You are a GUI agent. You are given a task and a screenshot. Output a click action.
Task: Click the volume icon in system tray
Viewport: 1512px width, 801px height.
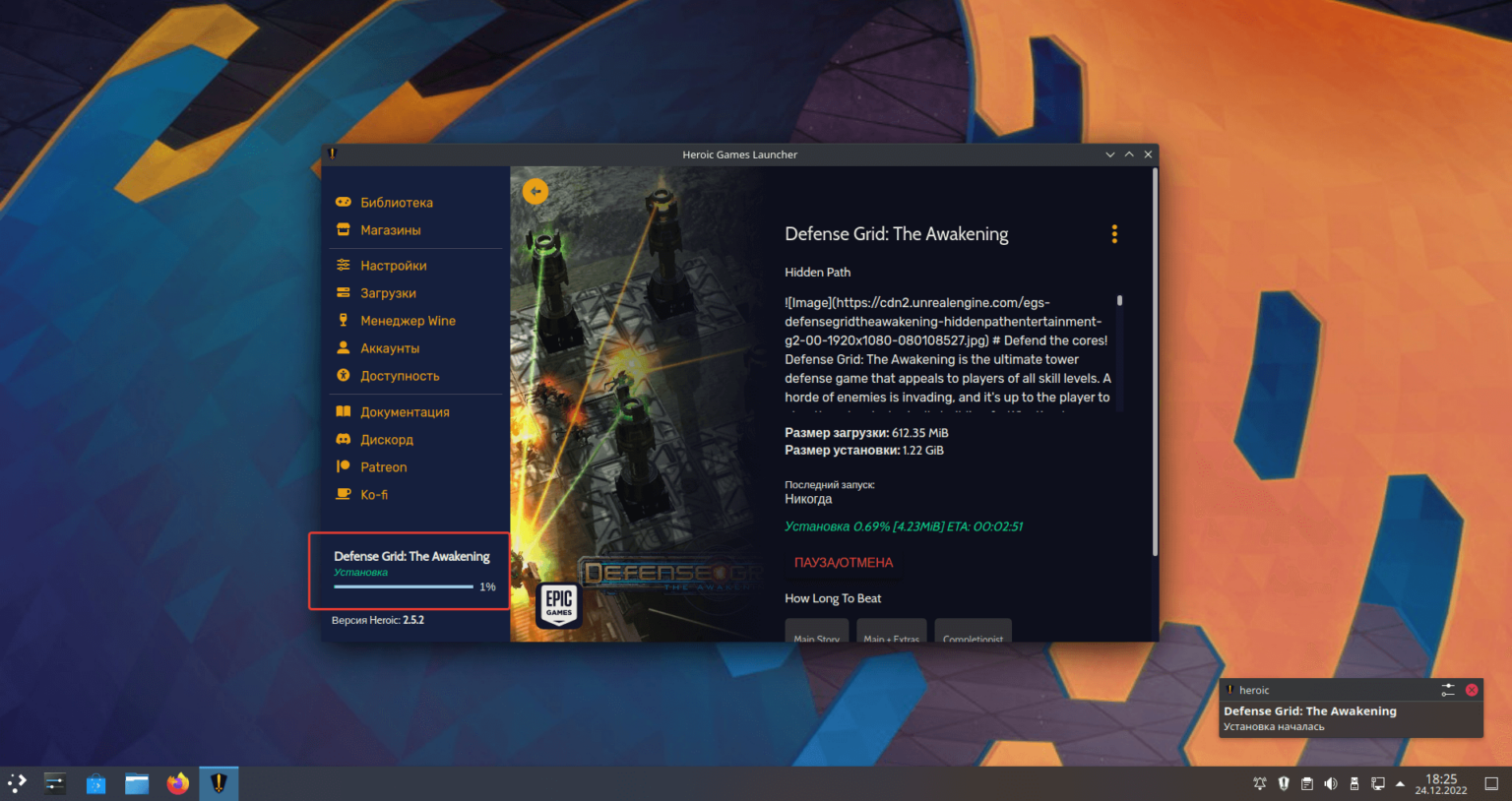point(1331,784)
